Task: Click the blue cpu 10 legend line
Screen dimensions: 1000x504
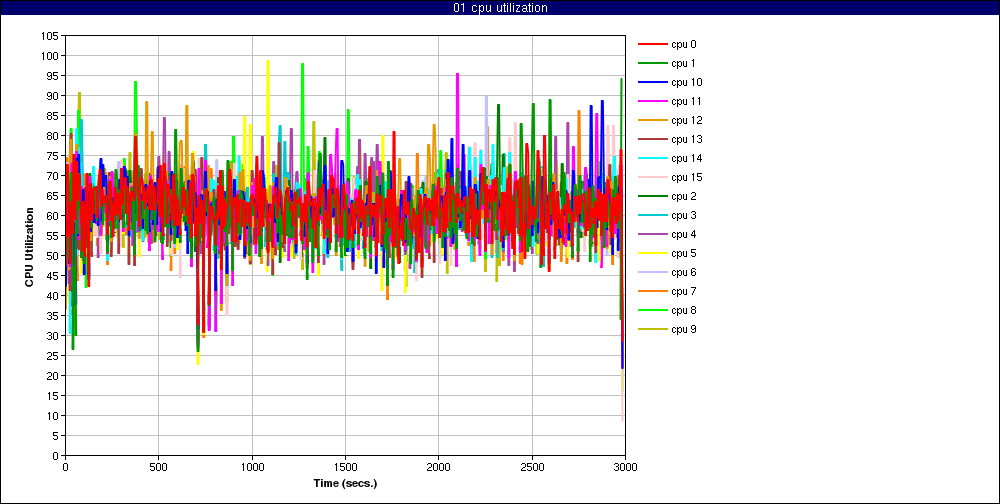Action: 652,82
